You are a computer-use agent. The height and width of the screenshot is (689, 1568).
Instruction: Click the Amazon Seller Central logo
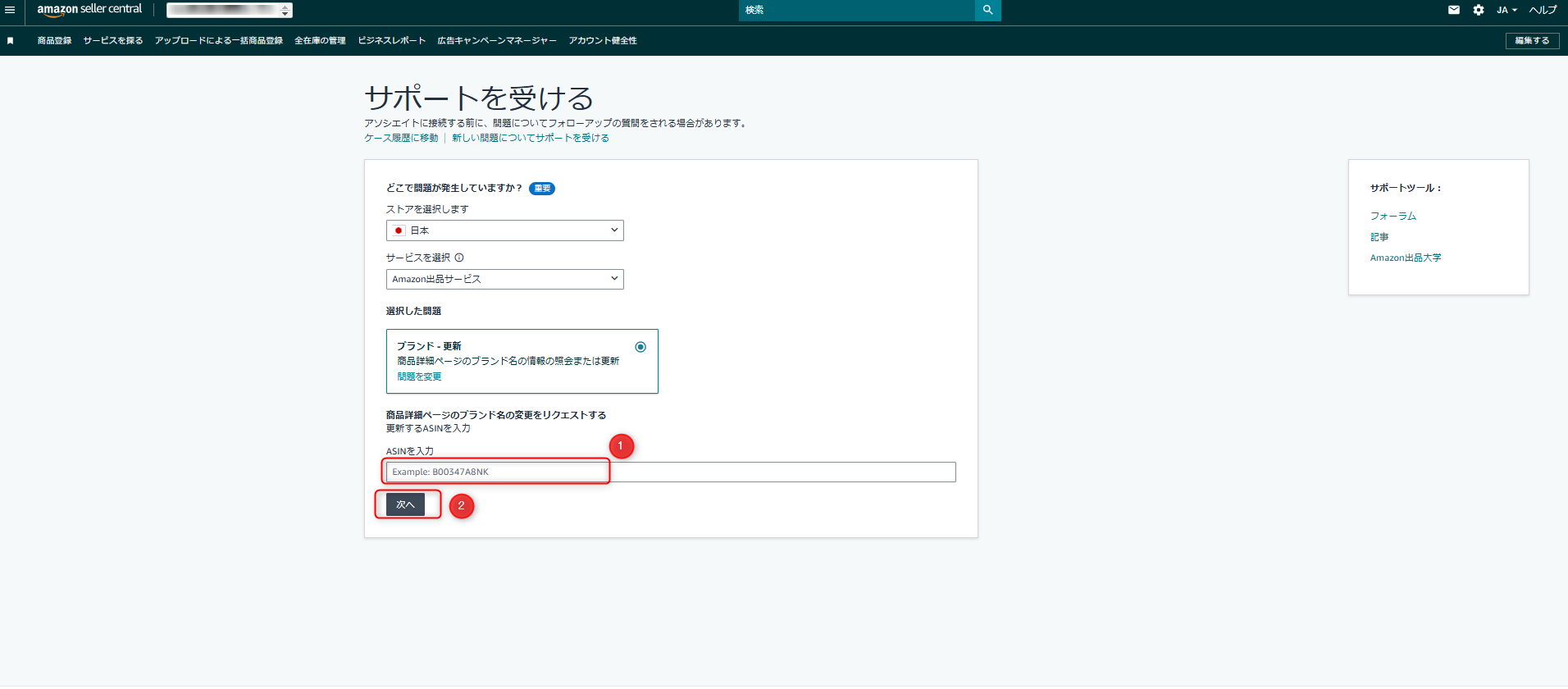pos(89,9)
